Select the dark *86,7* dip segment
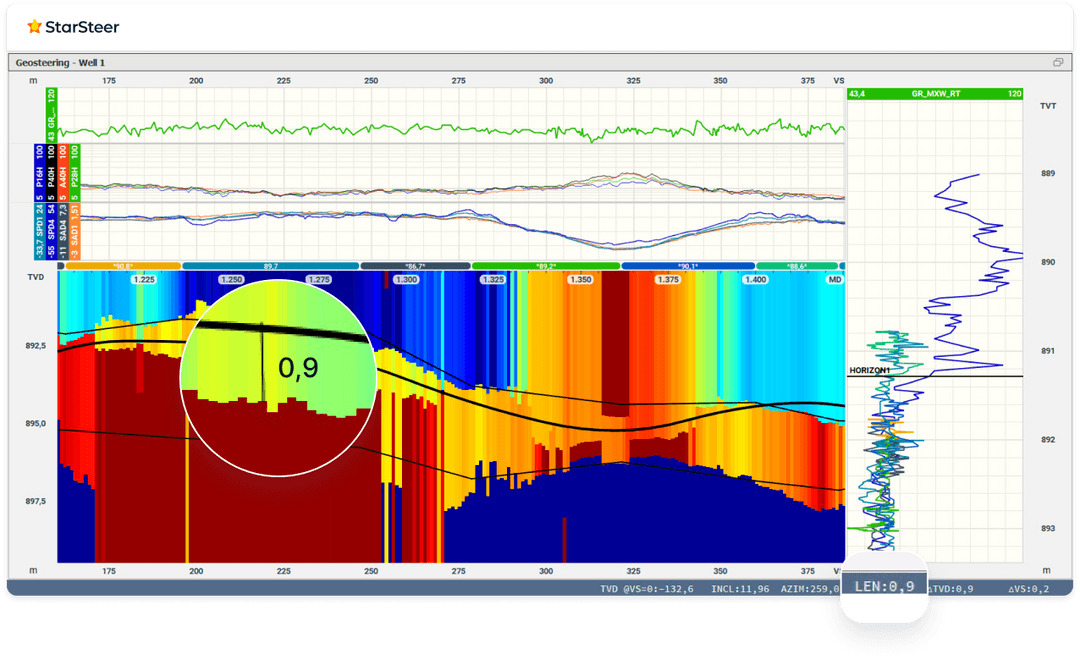1080x664 pixels. pyautogui.click(x=415, y=266)
